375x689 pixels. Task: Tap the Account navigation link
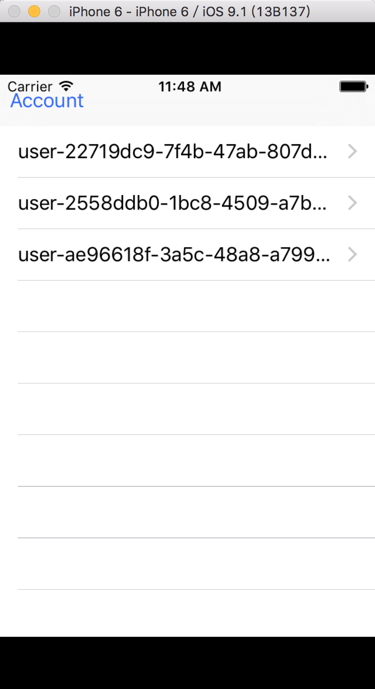[47, 101]
